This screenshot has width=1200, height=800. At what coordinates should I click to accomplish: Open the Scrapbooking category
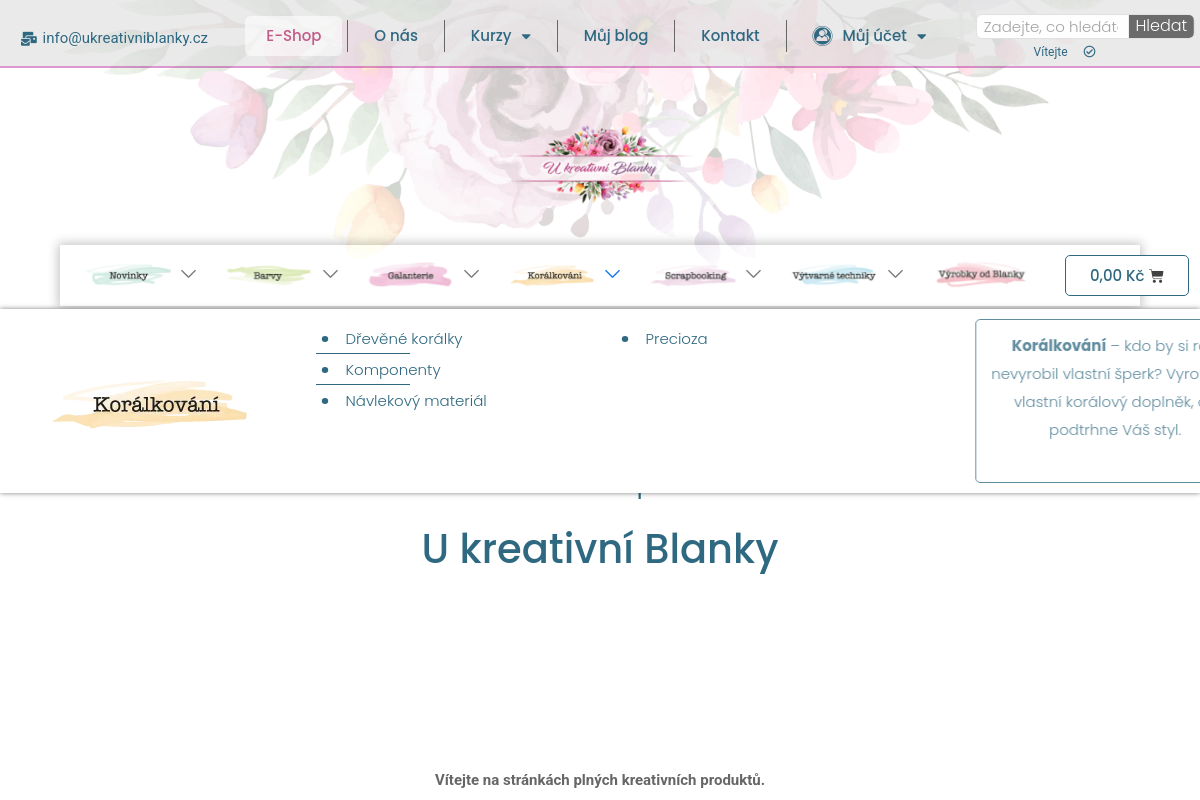coord(694,274)
